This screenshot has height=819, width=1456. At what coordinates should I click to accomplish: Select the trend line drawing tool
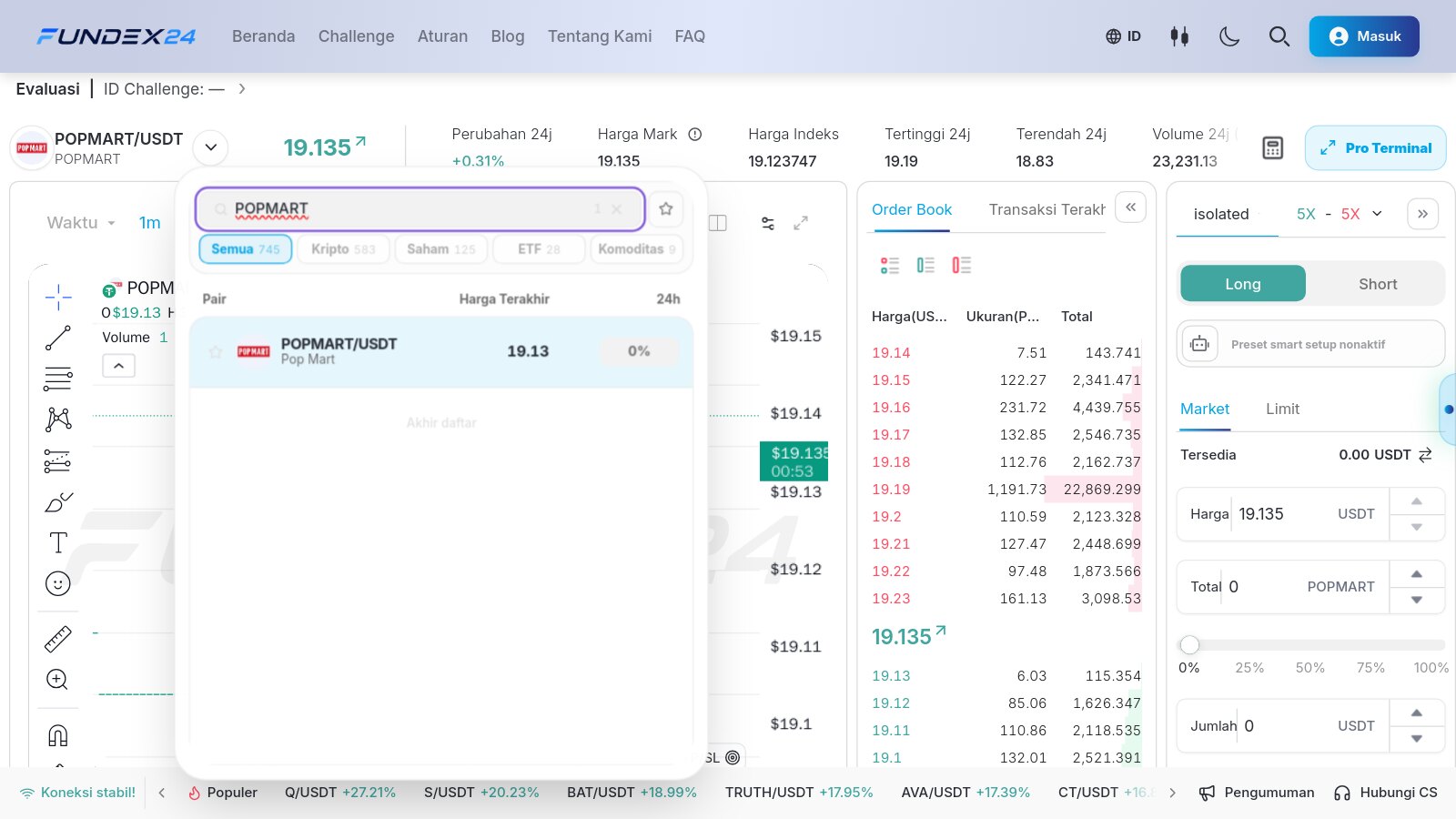58,338
